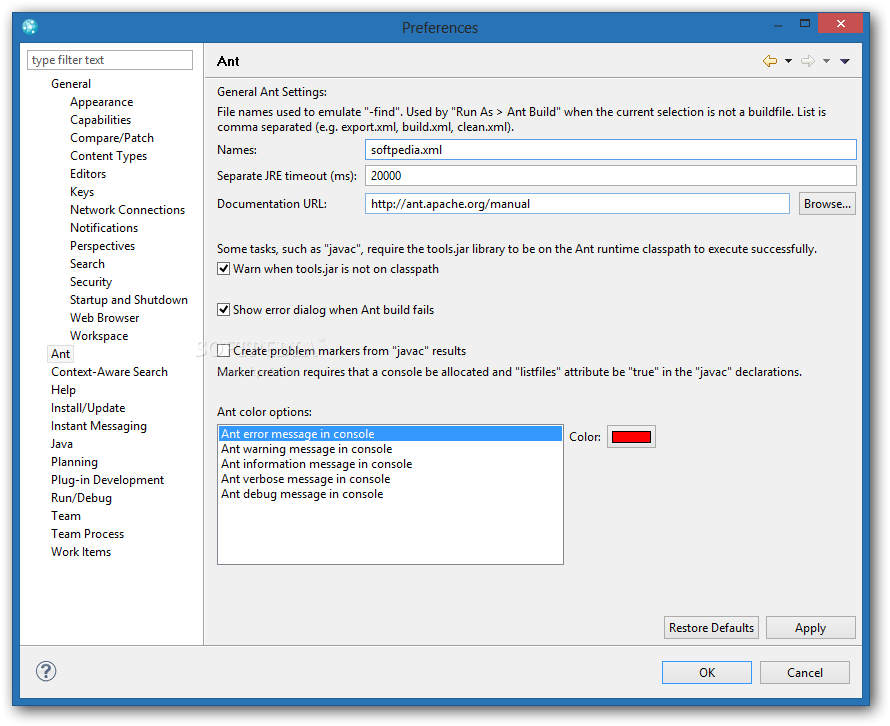890x726 pixels.
Task: Open Java preferences page
Action: 61,444
